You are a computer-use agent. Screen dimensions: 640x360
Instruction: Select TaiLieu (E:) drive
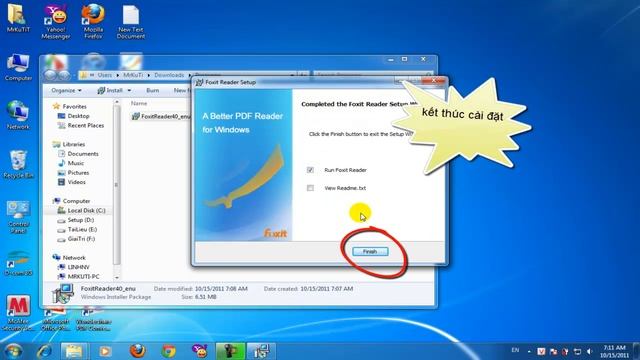coord(82,229)
